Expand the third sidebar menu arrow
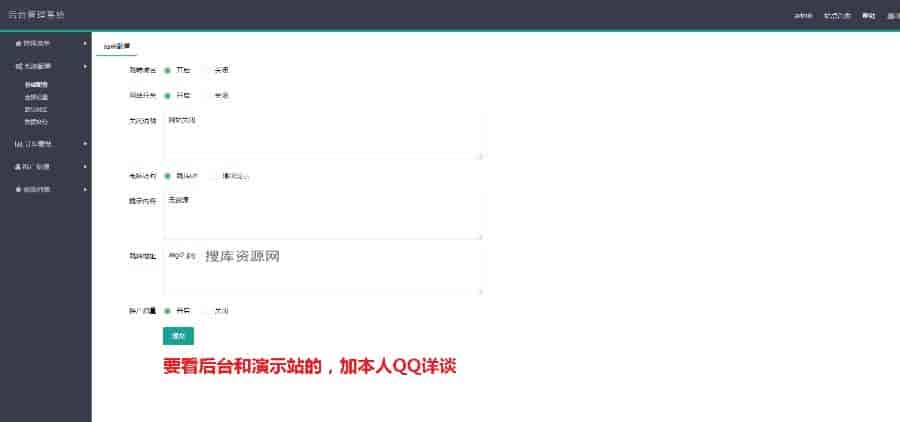Viewport: 900px width, 422px height. (x=85, y=144)
